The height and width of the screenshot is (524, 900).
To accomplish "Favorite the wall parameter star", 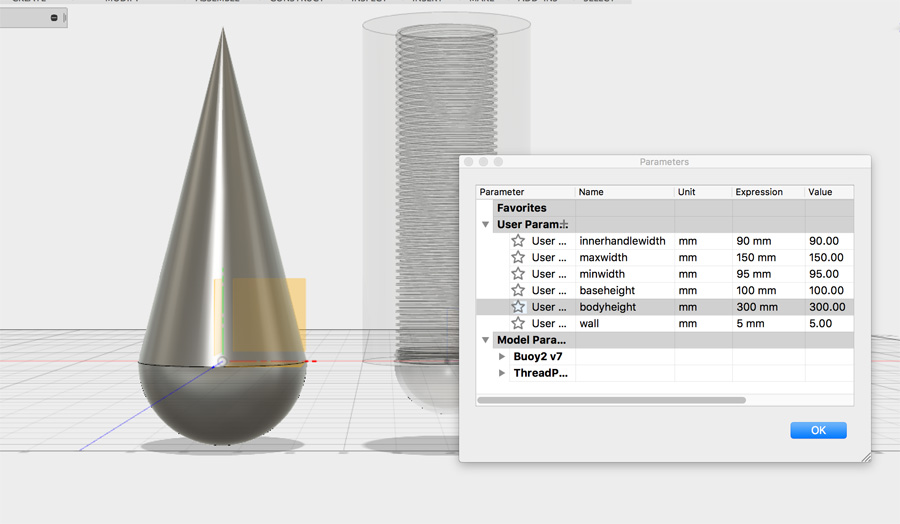I will click(x=518, y=323).
